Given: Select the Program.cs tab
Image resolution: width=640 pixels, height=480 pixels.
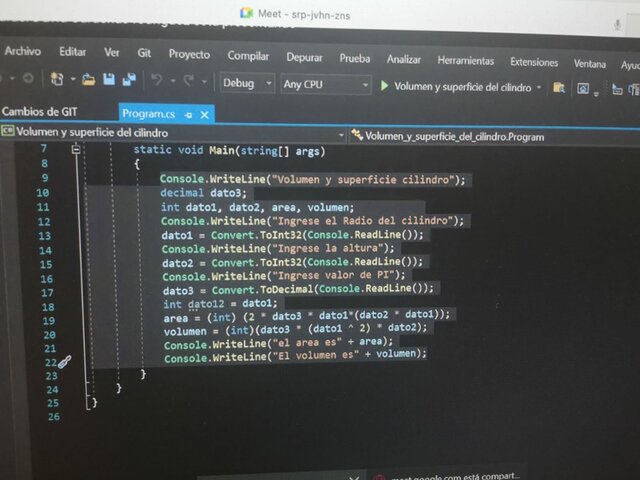Looking at the screenshot, I should [149, 114].
